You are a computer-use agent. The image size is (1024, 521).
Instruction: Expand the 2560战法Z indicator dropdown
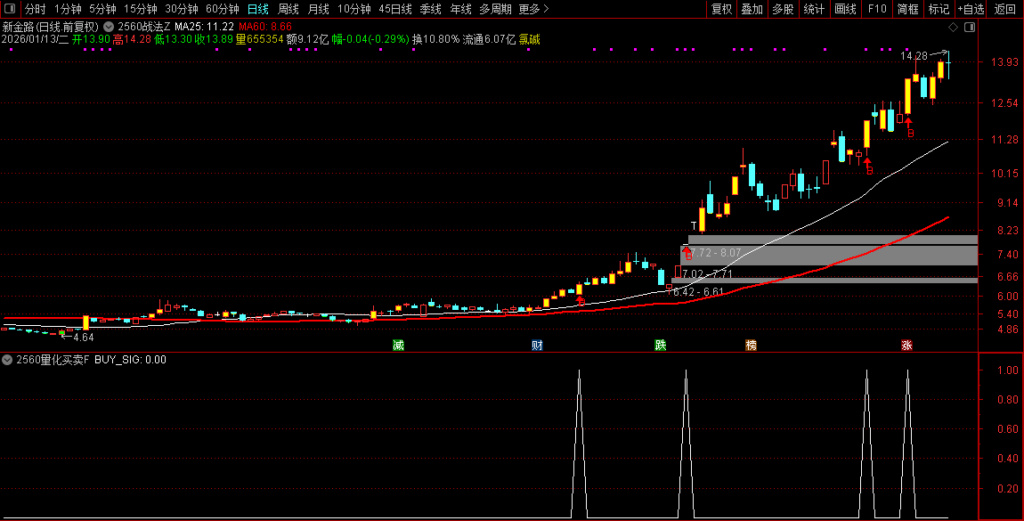[109, 26]
